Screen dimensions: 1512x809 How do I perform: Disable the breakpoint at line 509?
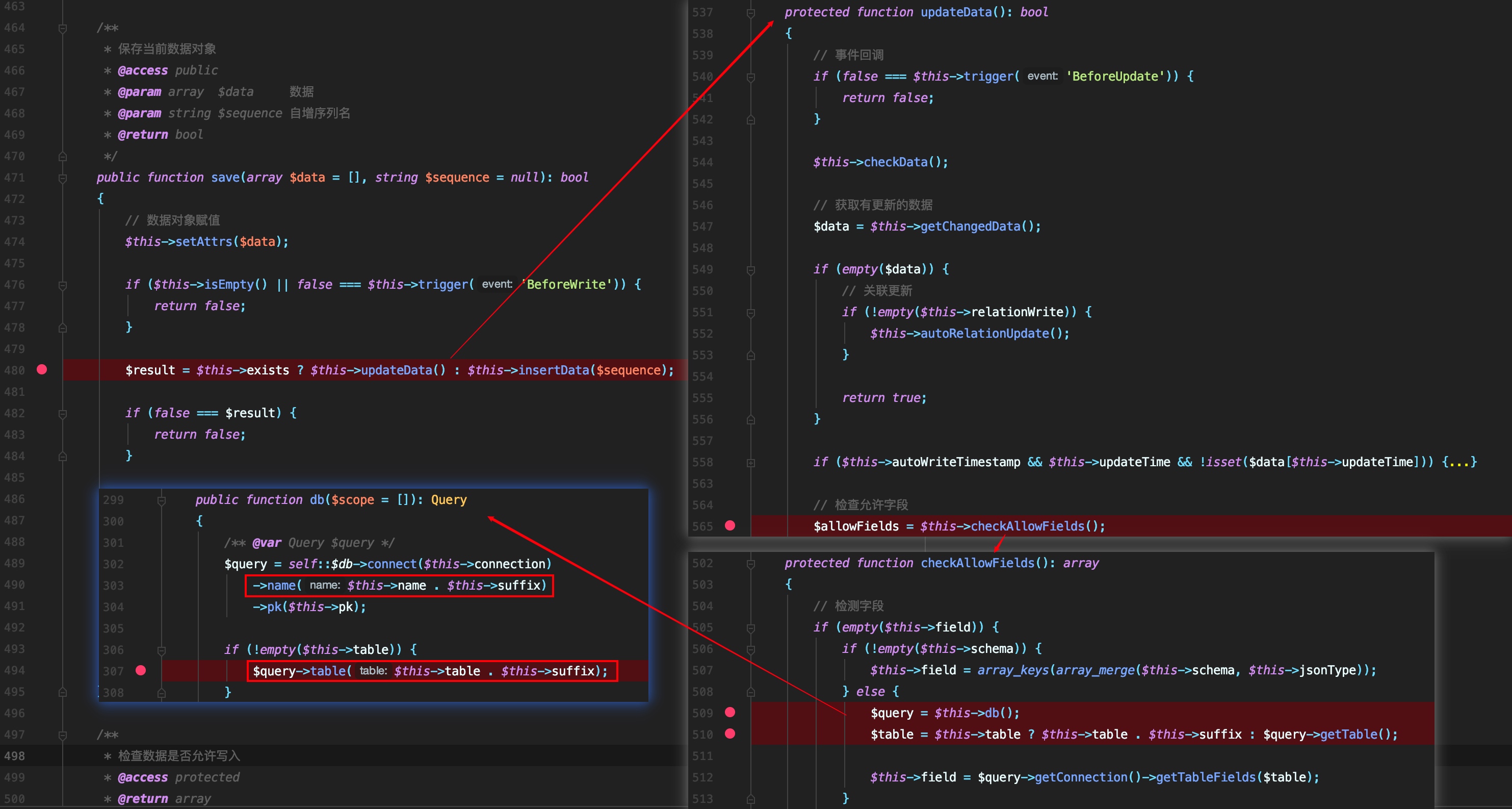pos(730,712)
